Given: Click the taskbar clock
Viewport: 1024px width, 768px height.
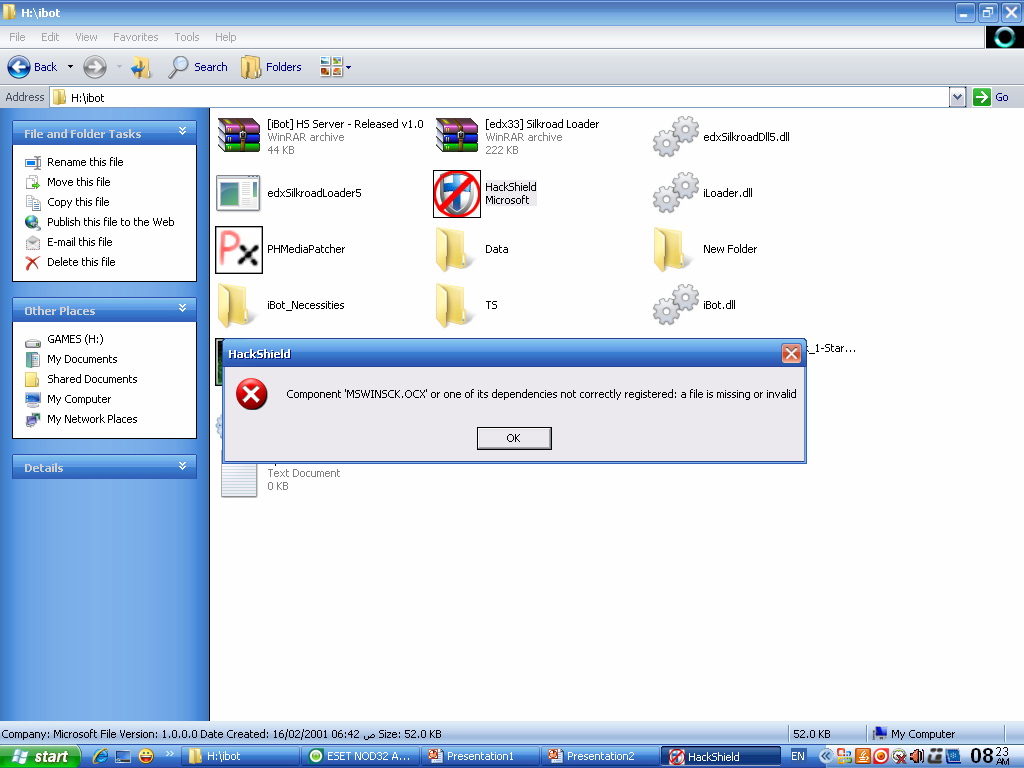Looking at the screenshot, I should point(990,756).
